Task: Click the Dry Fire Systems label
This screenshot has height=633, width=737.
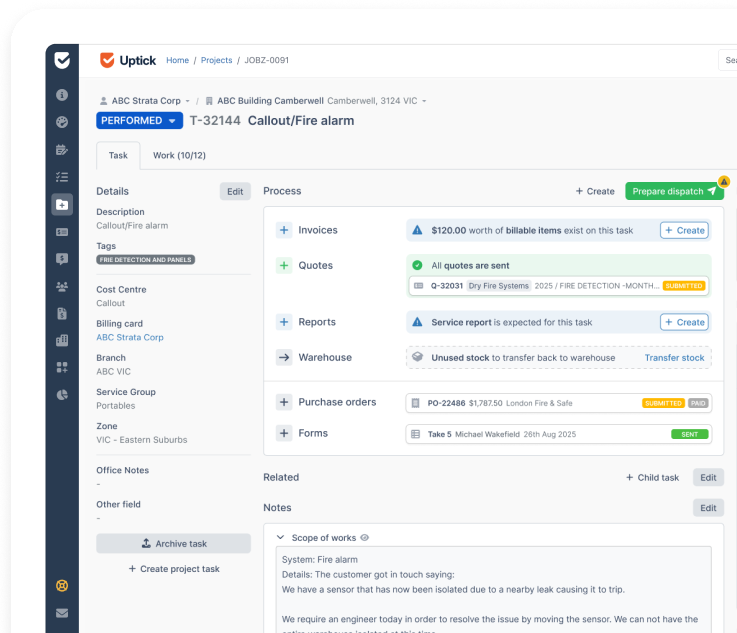Action: [498, 286]
